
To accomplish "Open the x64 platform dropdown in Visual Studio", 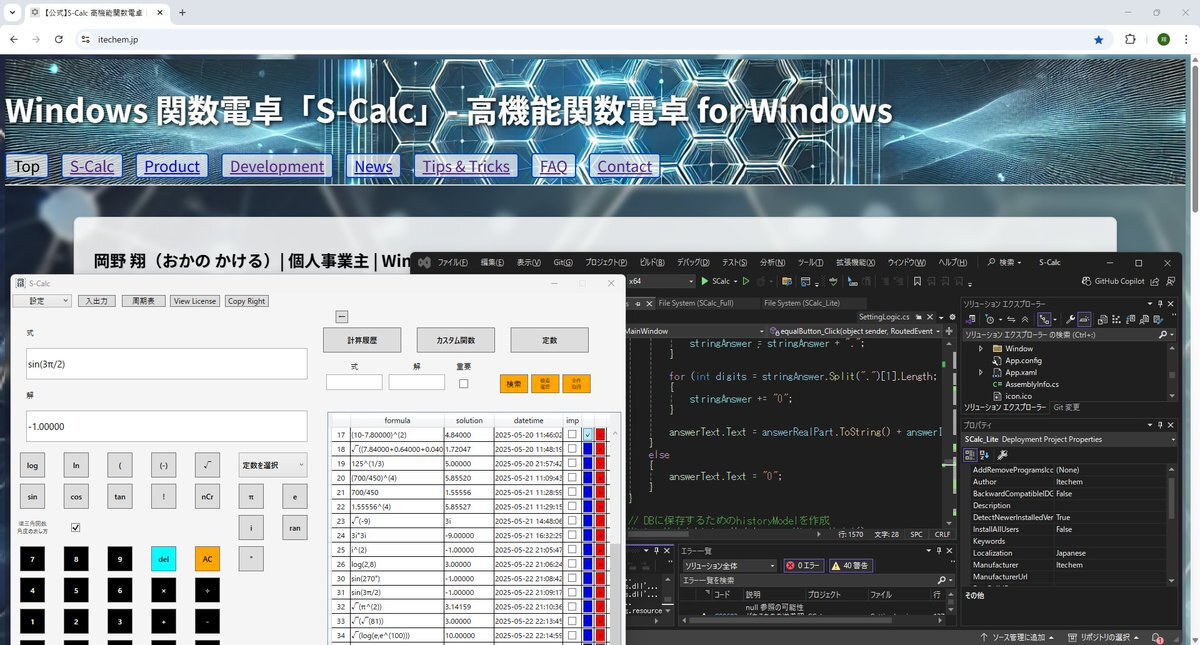I will pyautogui.click(x=664, y=282).
